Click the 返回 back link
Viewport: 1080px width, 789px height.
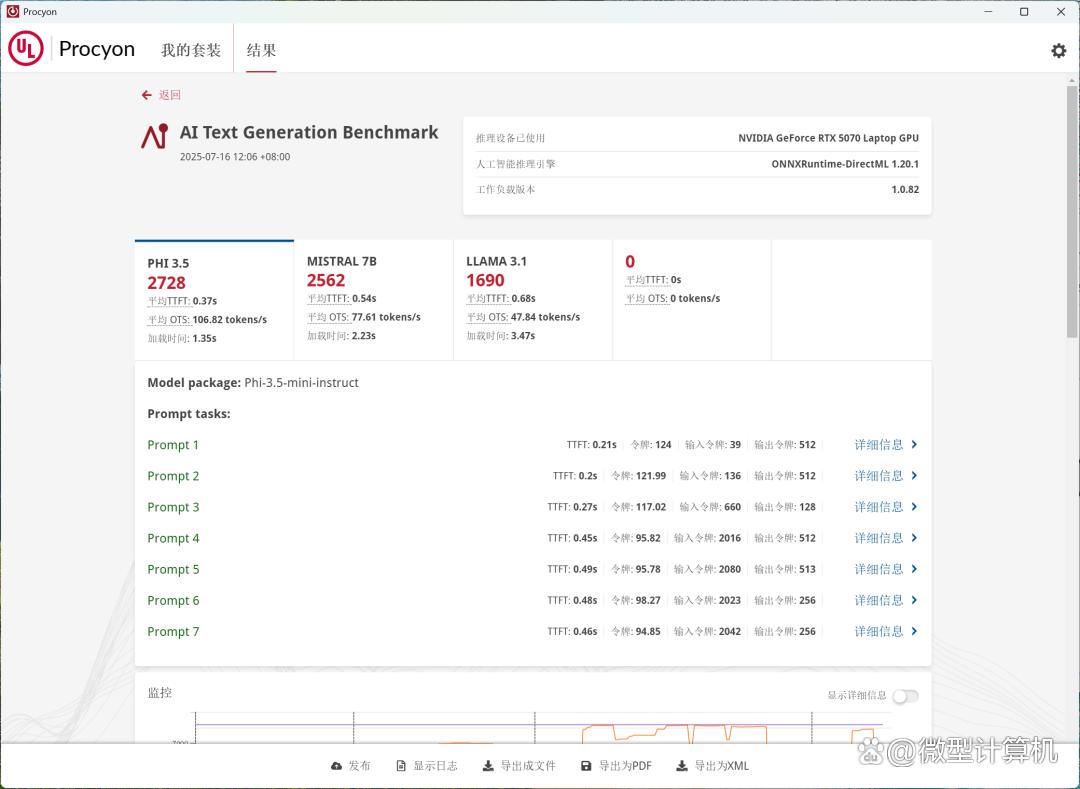click(169, 95)
